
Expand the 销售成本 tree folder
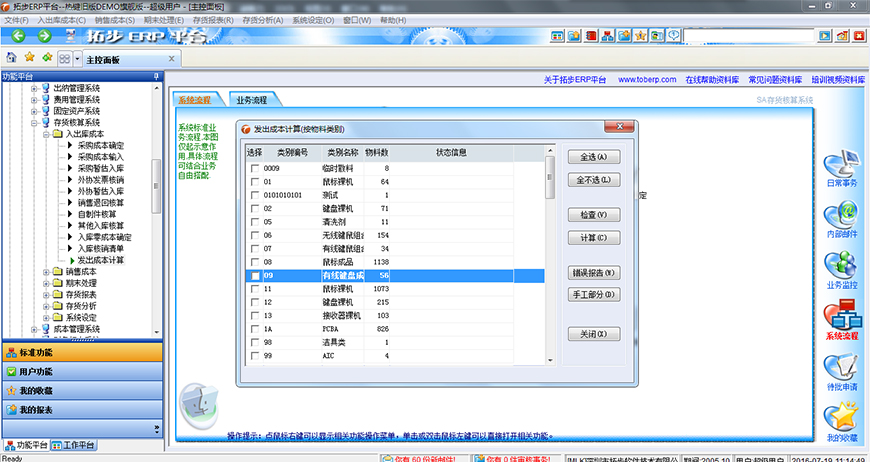46,271
